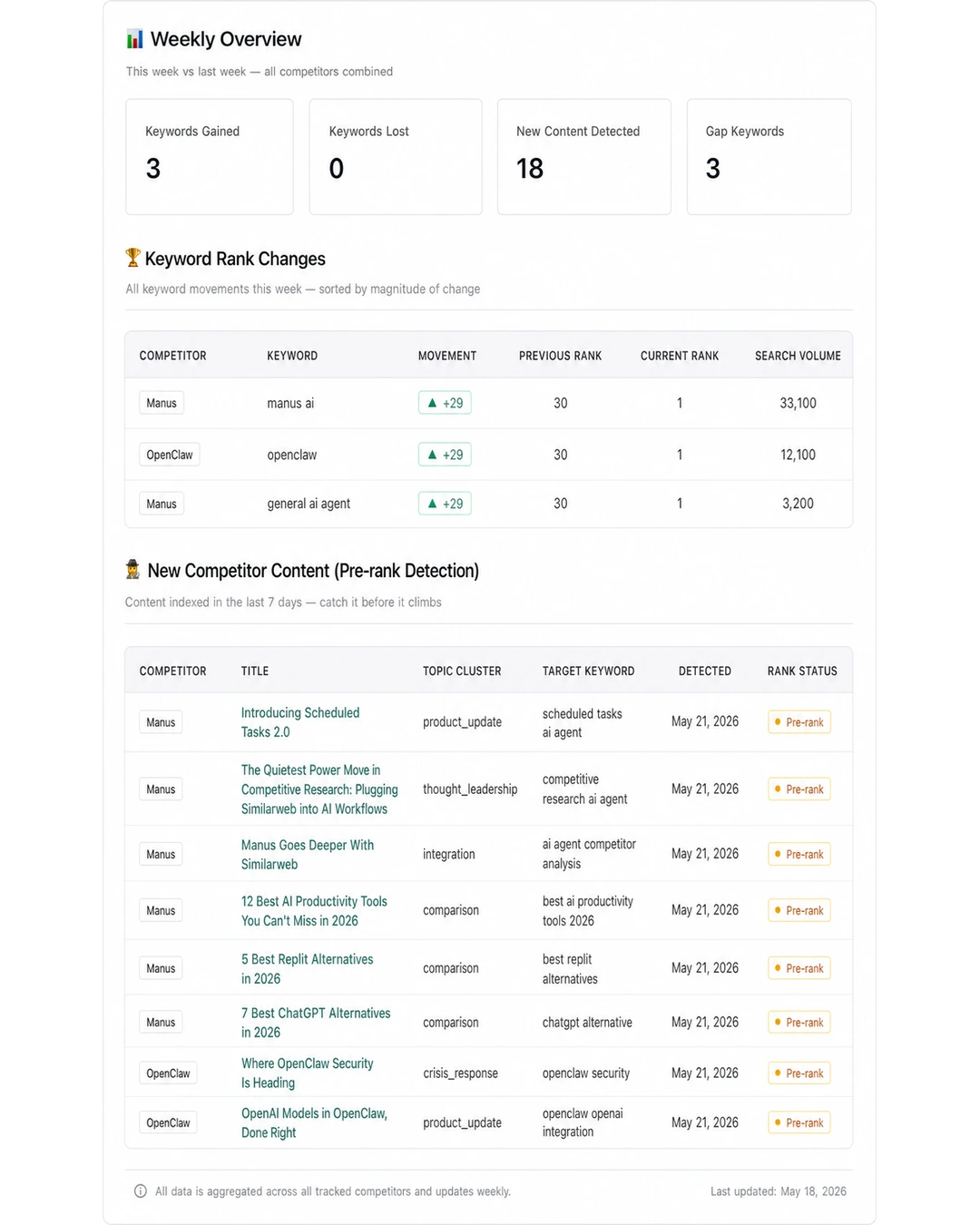The height and width of the screenshot is (1225, 980).
Task: Click Pre-rank badge for openclaw openai integration
Action: click(x=799, y=1123)
